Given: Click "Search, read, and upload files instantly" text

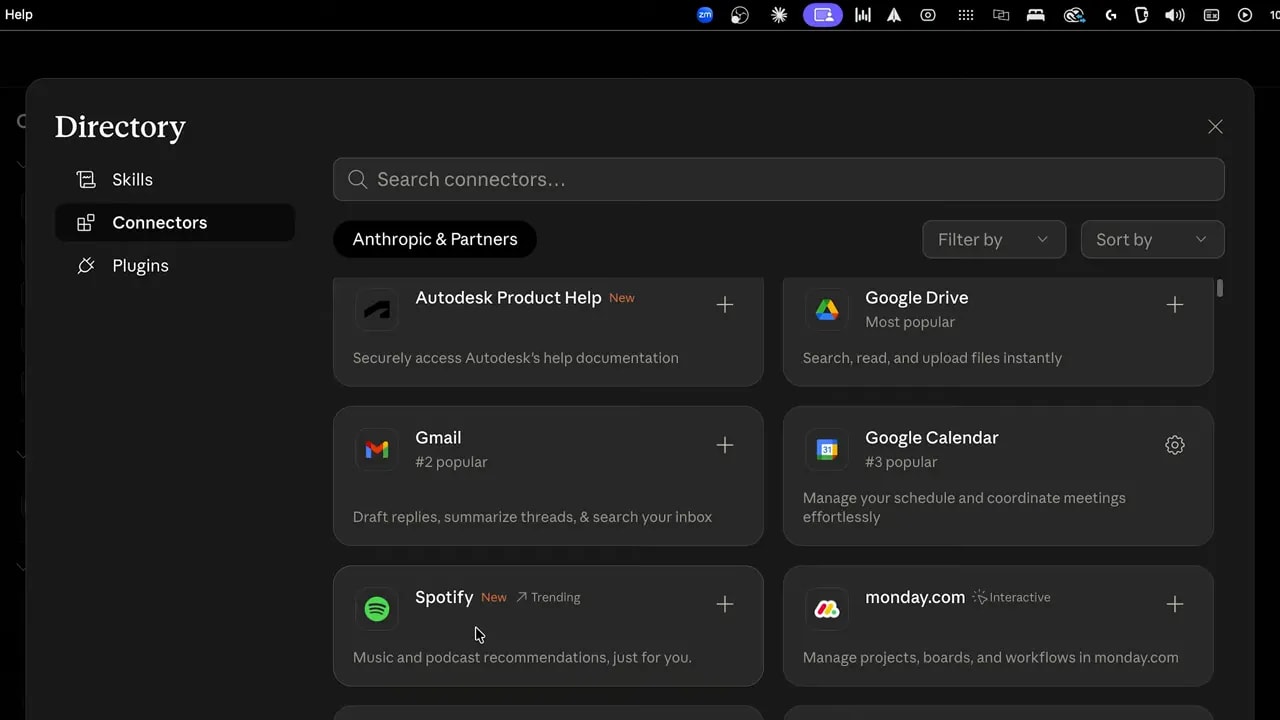Looking at the screenshot, I should (x=932, y=358).
